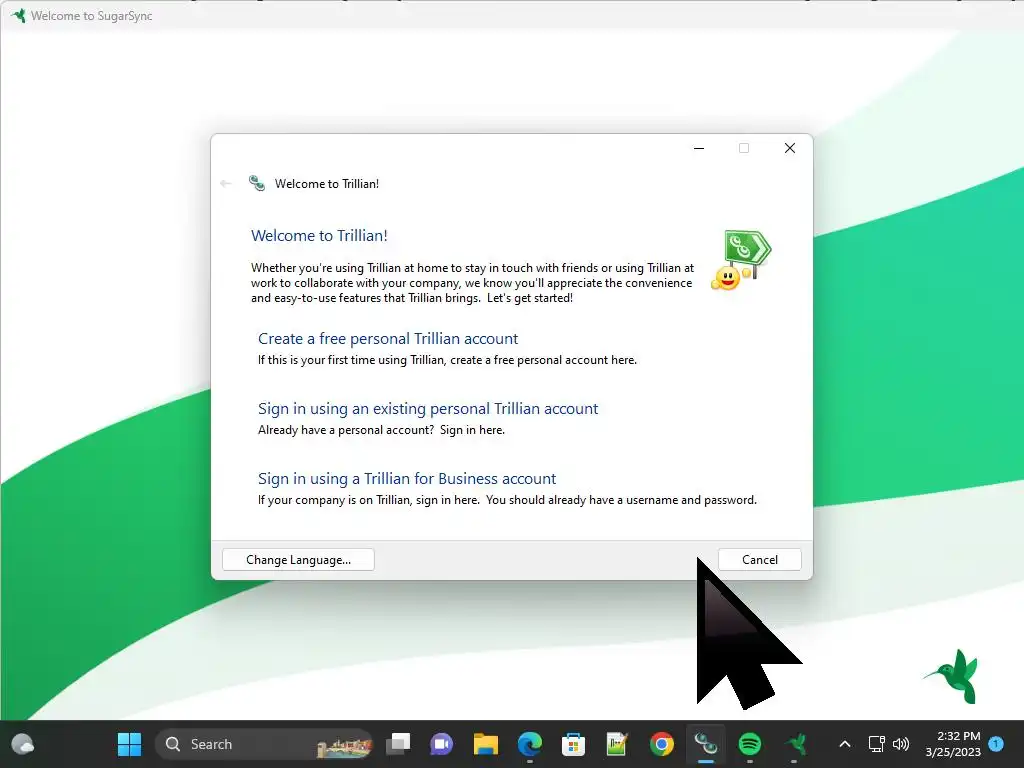
Task: Open the green notepad app on the taskbar
Action: [x=617, y=744]
